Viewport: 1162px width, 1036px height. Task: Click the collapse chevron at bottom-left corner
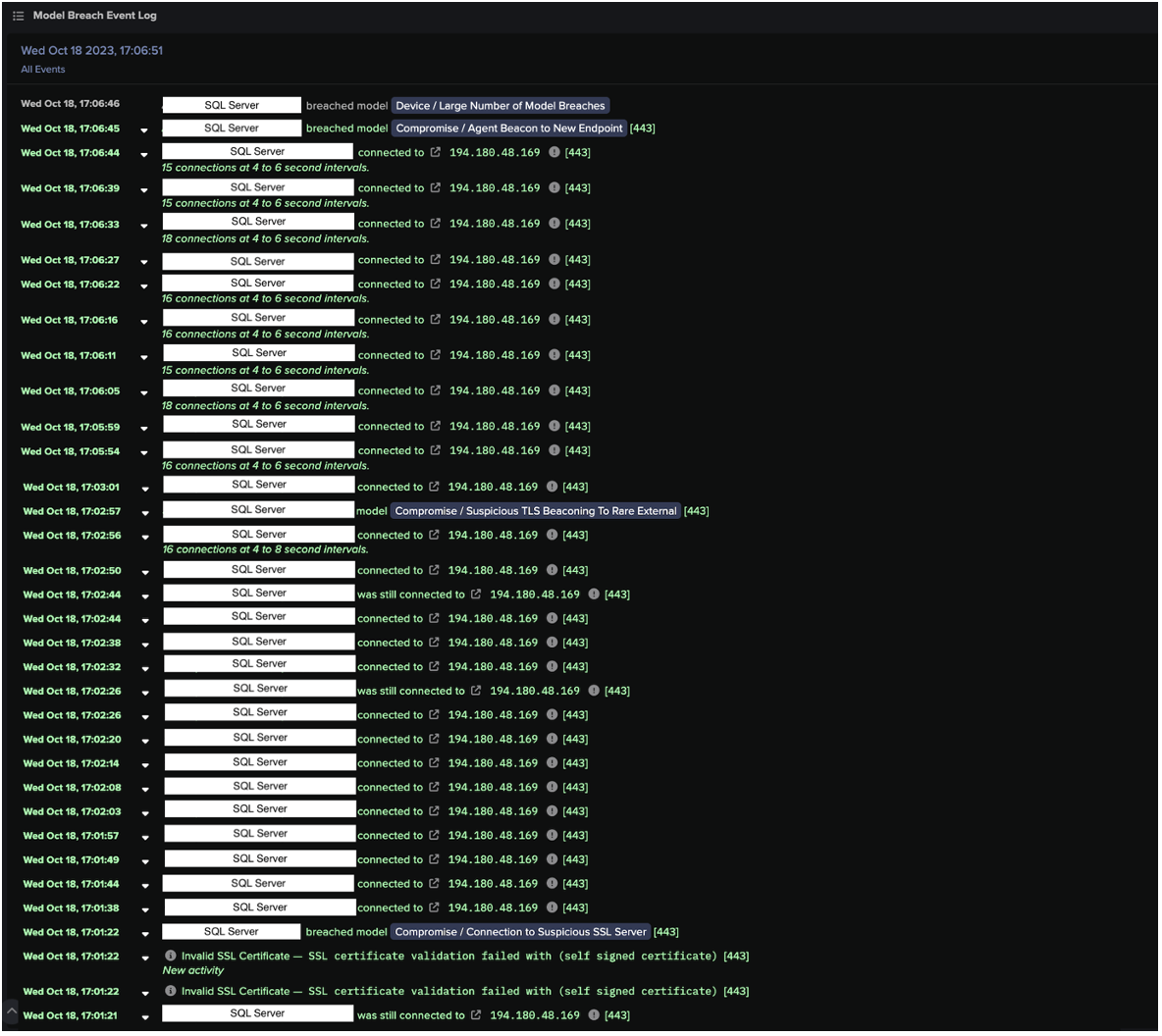click(x=11, y=1011)
